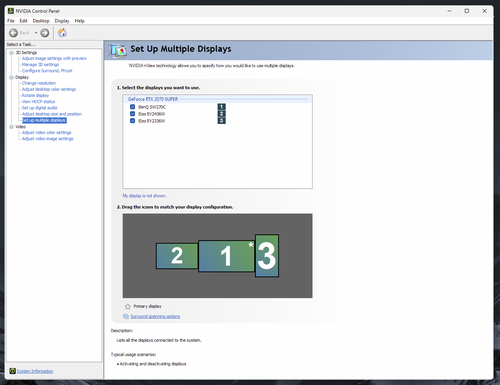Open Manage 3D settings page
500x385 pixels.
tap(40, 65)
